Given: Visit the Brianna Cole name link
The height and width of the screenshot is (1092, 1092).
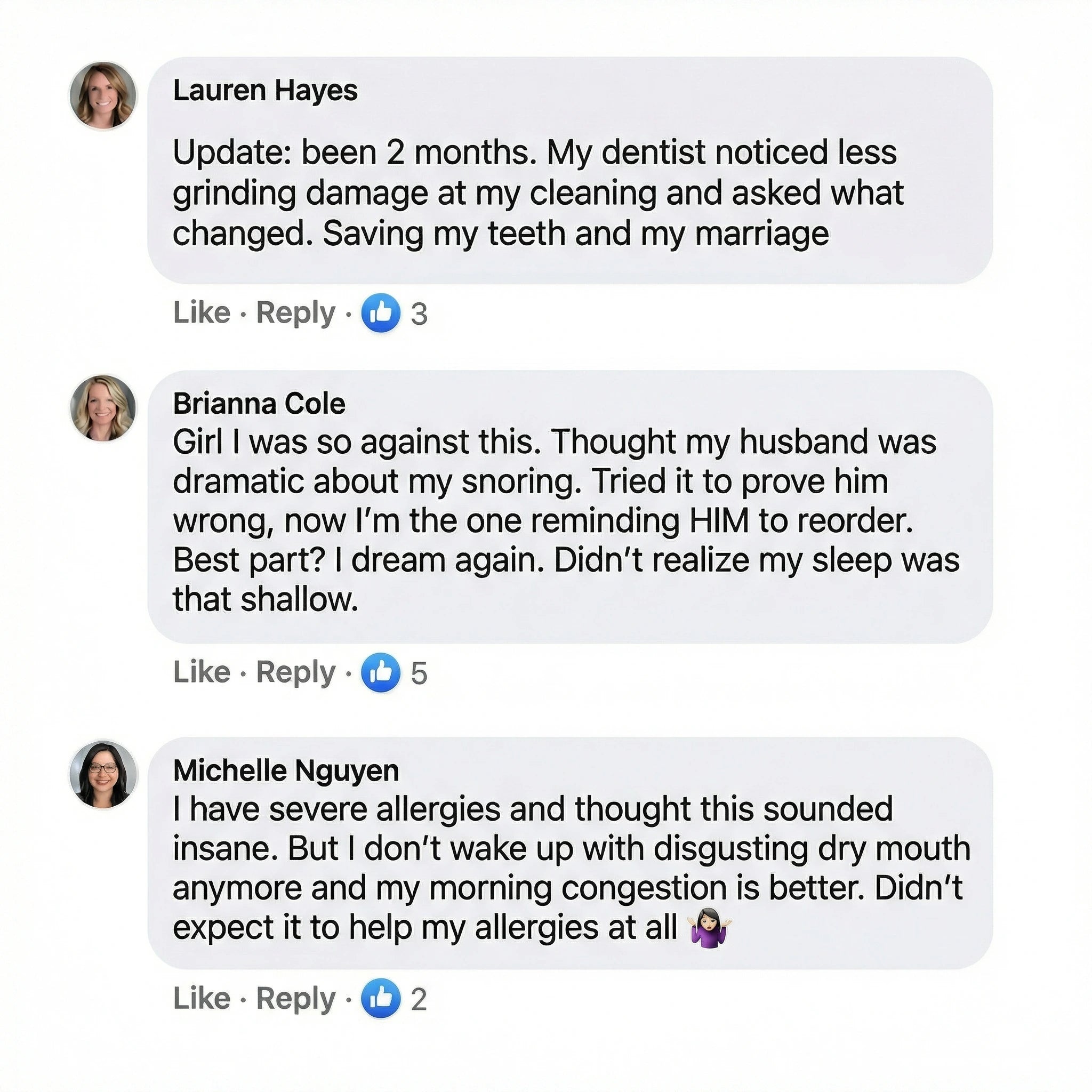Looking at the screenshot, I should (259, 404).
